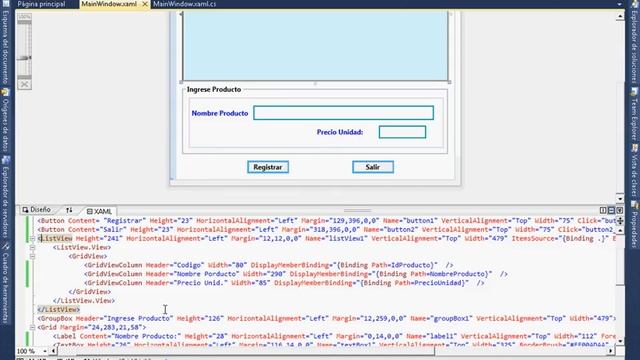This screenshot has width=640, height=360.
Task: Move the designer zoom slider handle
Action: (24, 58)
